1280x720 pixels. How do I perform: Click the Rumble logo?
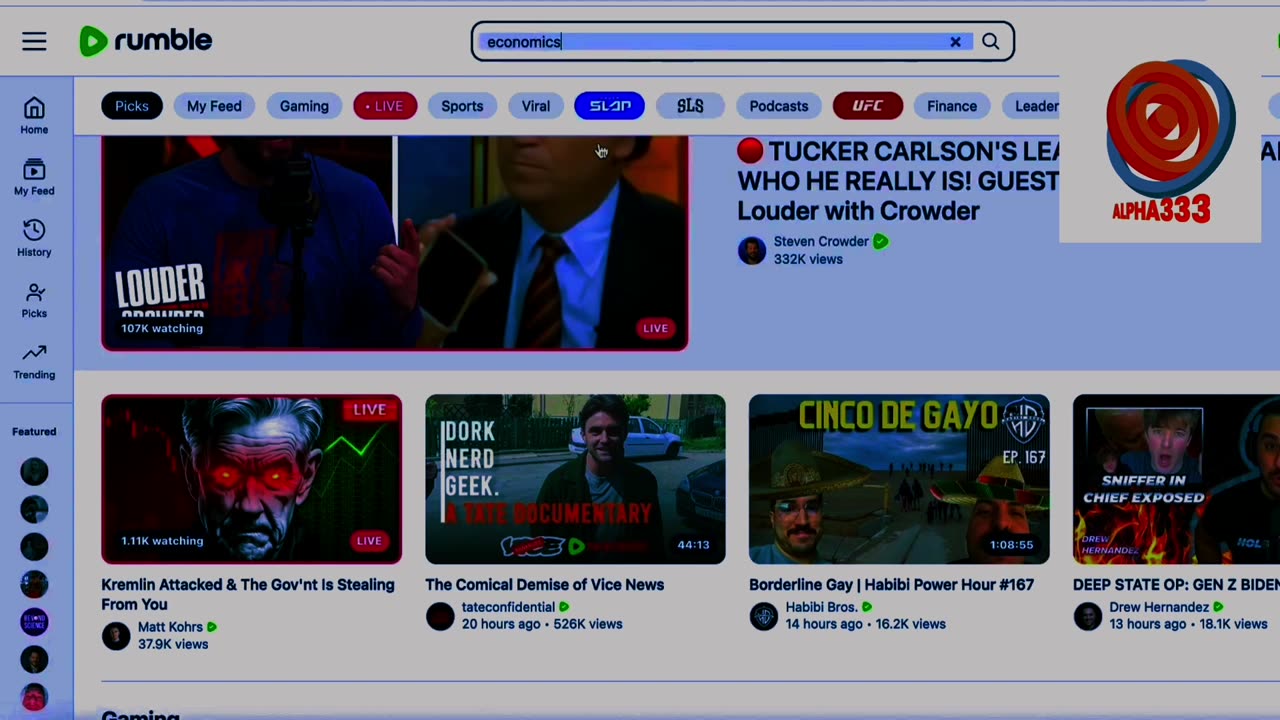click(146, 41)
